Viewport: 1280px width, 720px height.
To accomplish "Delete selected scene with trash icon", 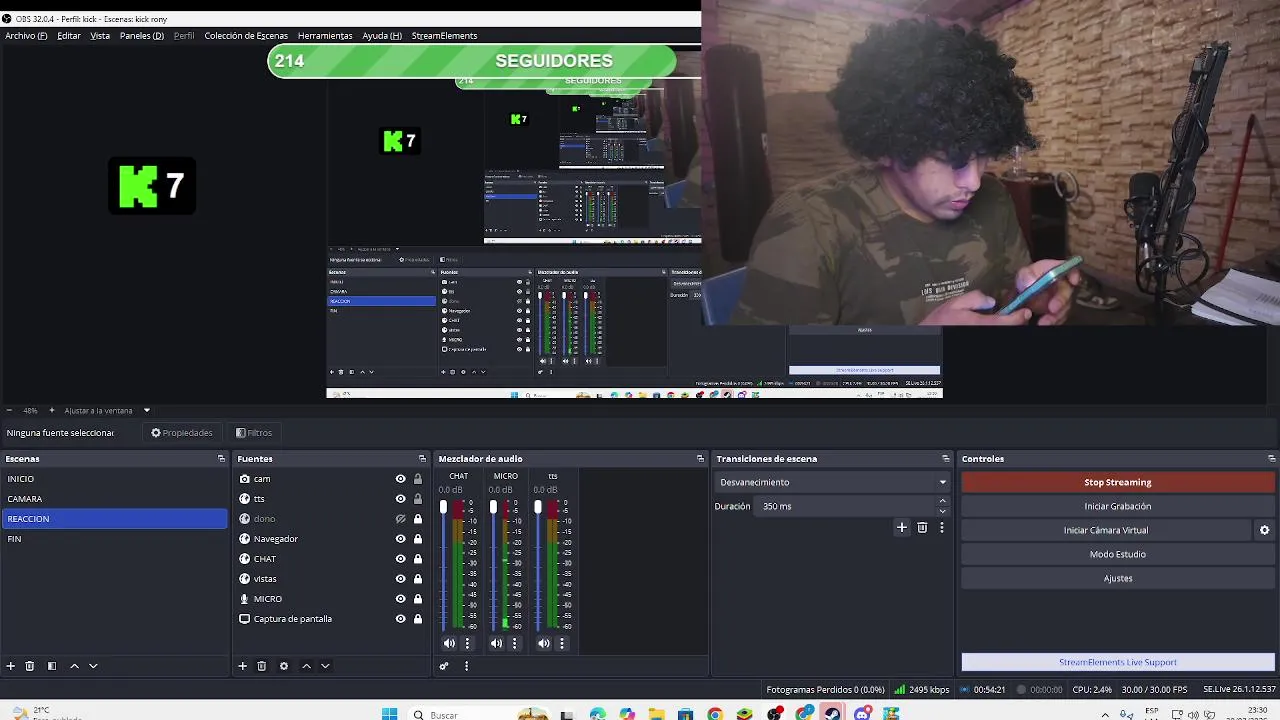I will point(30,666).
